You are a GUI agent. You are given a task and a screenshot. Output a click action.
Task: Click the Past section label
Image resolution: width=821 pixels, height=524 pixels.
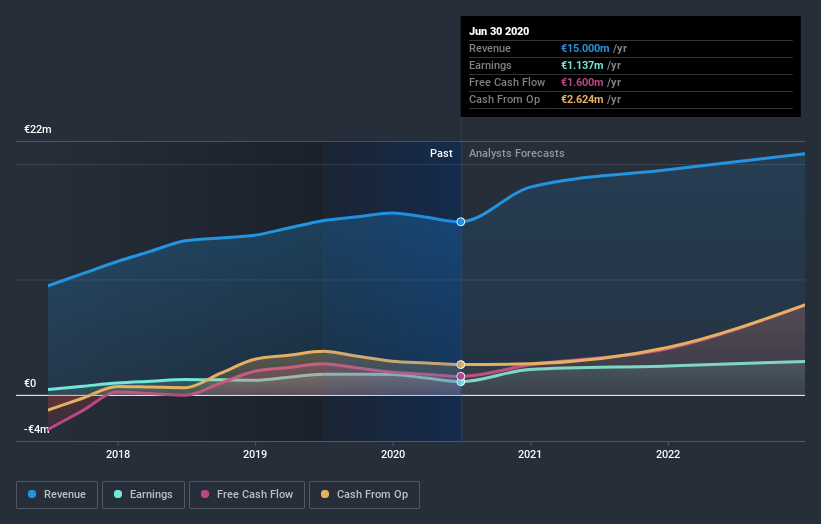click(441, 153)
